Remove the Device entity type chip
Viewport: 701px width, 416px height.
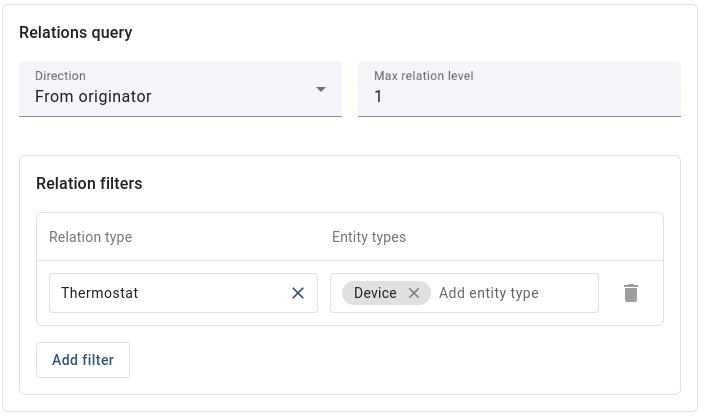coord(414,293)
